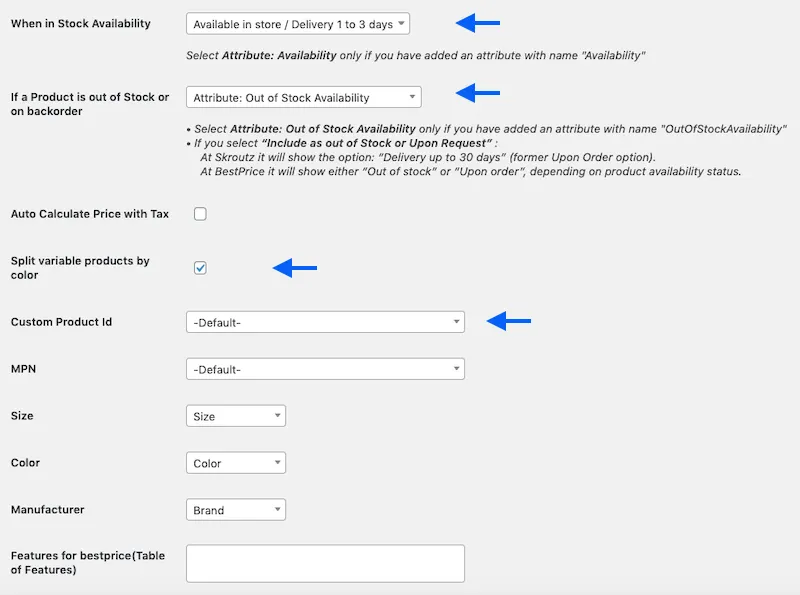This screenshot has width=800, height=595.
Task: Open the Color attribute dropdown
Action: point(236,463)
